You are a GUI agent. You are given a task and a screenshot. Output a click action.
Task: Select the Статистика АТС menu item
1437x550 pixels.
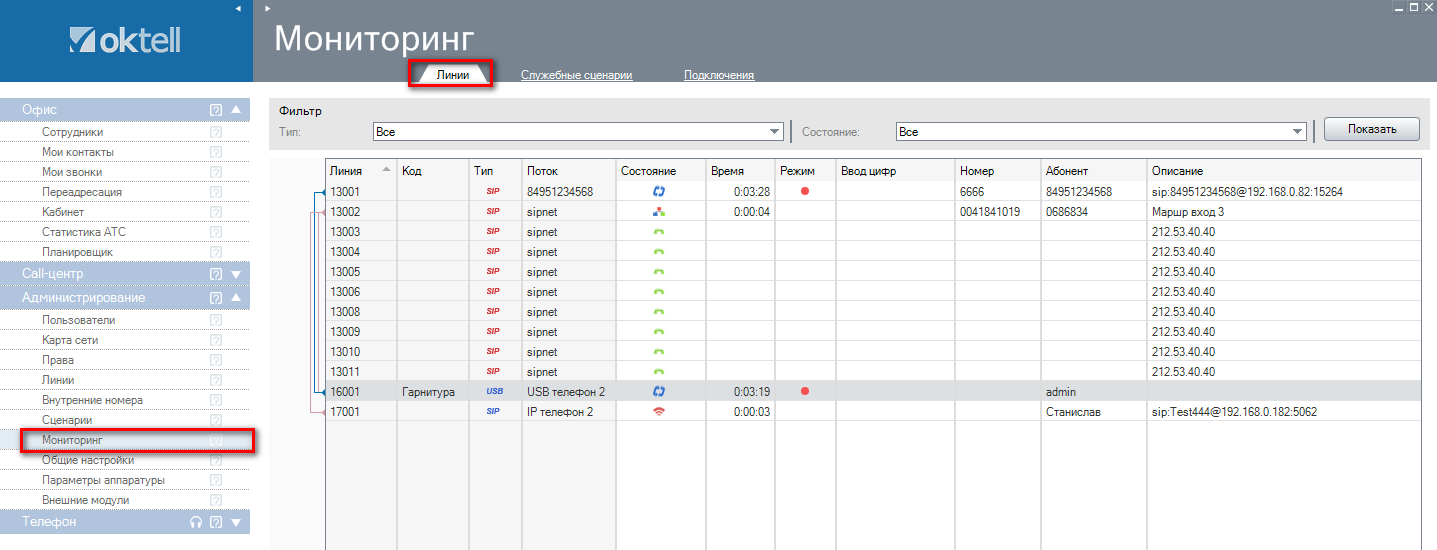click(x=84, y=232)
